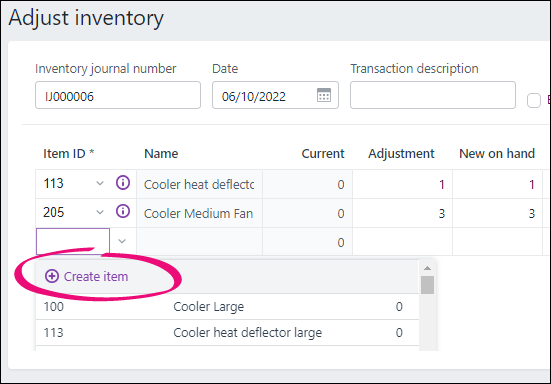Viewport: 551px width, 384px height.
Task: Edit the Adjustment value for item 113
Action: tap(402, 184)
